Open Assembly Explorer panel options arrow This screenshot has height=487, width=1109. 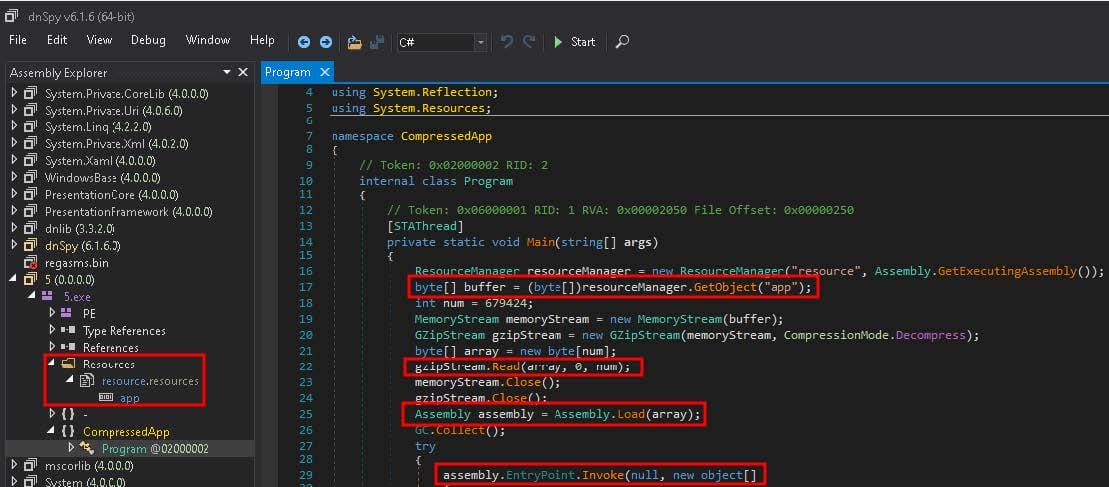pyautogui.click(x=227, y=72)
